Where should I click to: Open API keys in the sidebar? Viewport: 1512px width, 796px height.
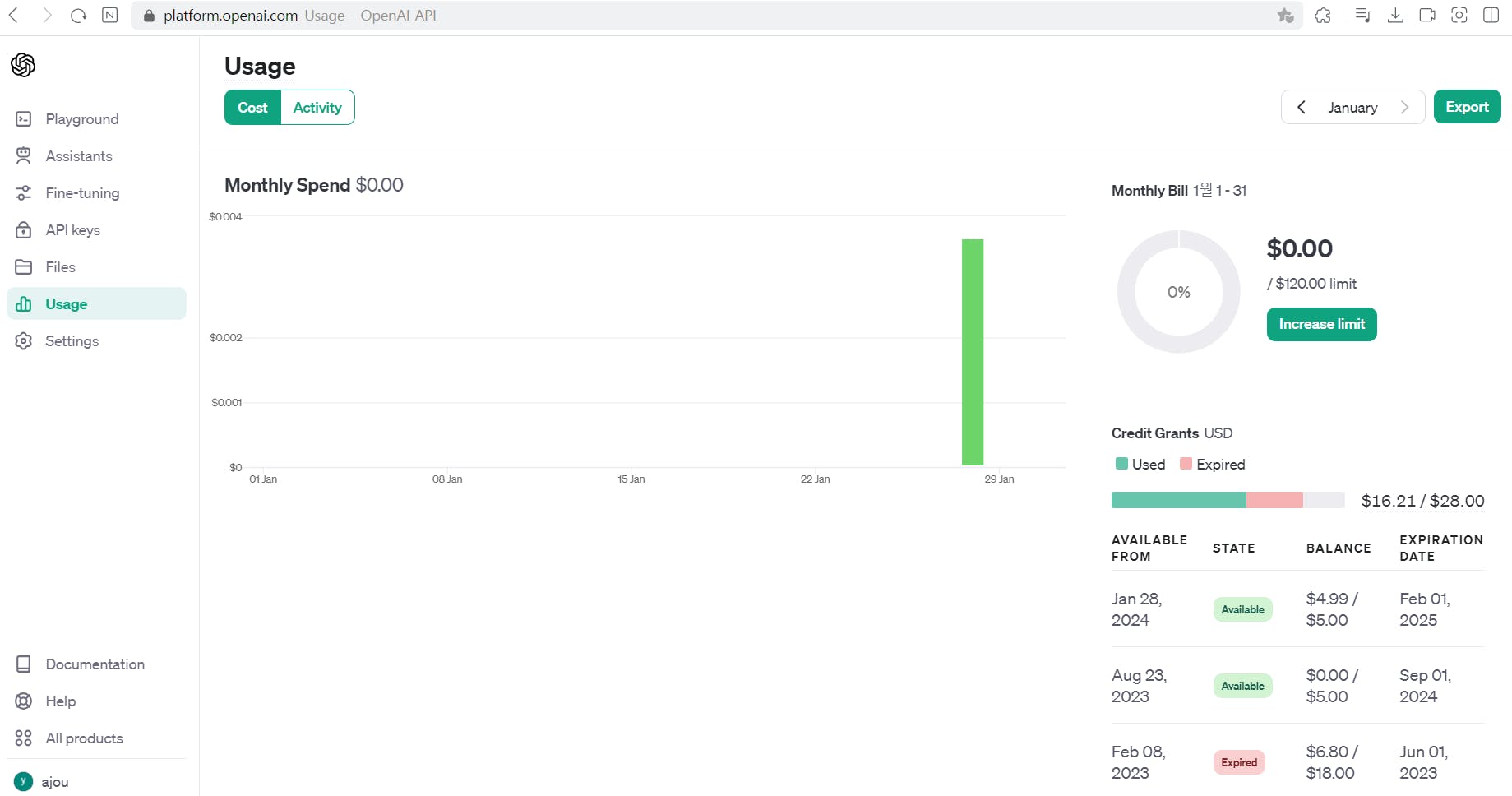tap(96, 230)
